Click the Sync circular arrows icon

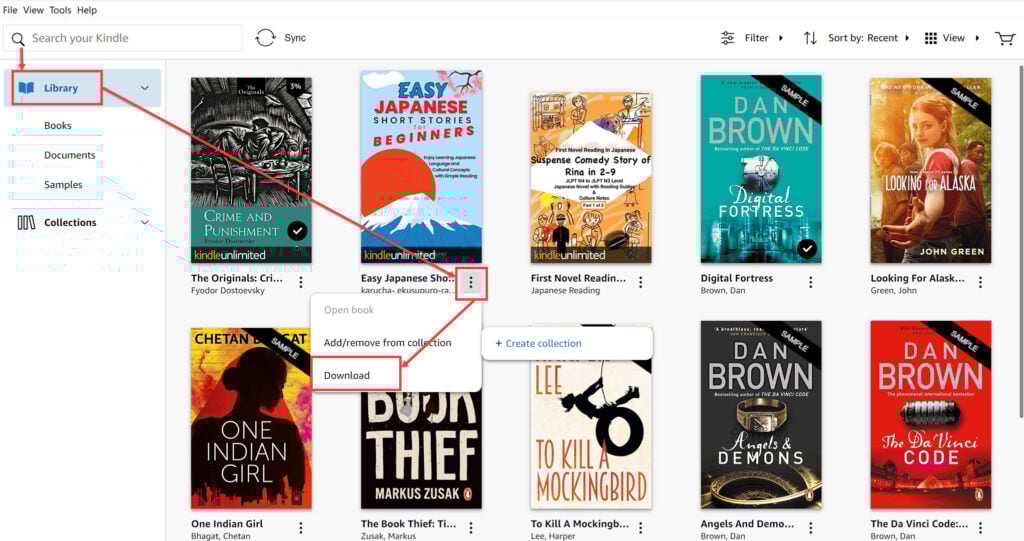[265, 38]
